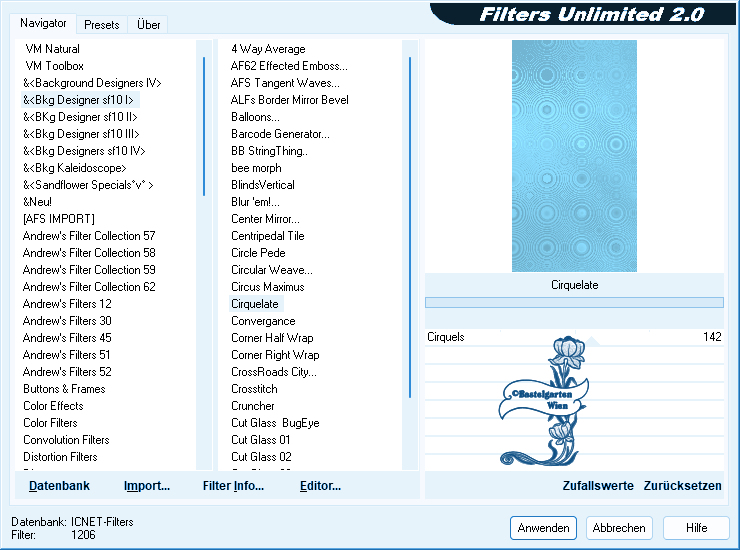The width and height of the screenshot is (740, 550).
Task: Click the Import... link
Action: tap(147, 486)
